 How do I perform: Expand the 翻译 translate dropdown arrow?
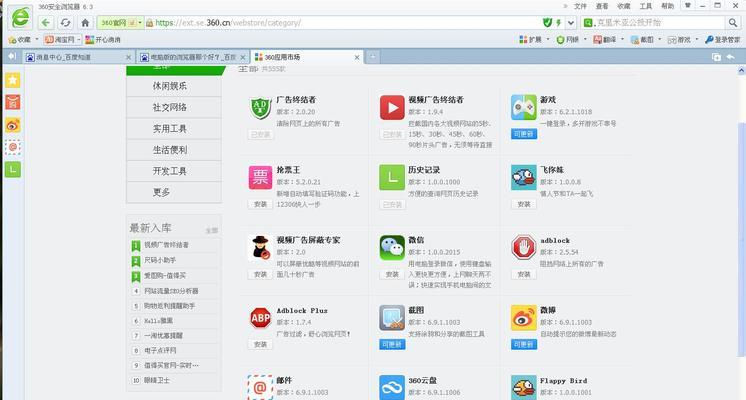(x=622, y=39)
